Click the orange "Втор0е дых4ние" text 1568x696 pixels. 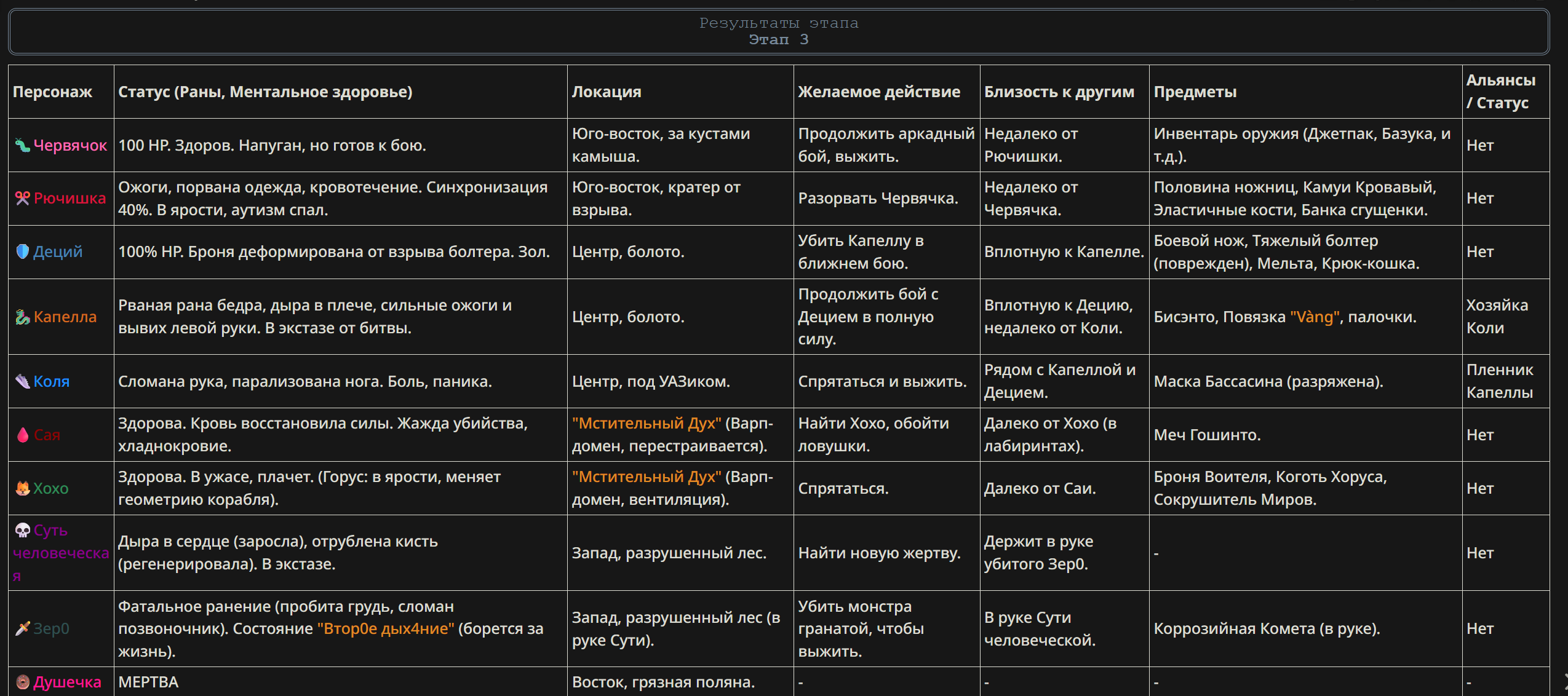coord(386,629)
